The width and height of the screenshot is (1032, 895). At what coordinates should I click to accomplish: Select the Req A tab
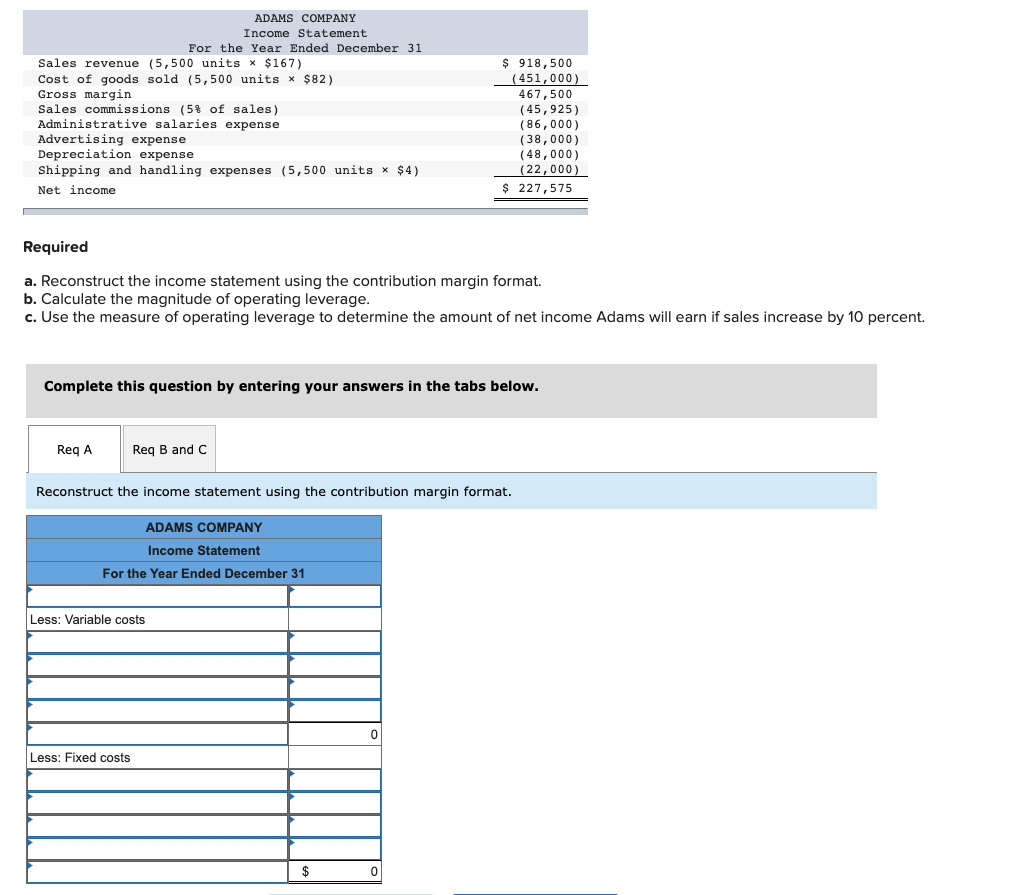coord(73,448)
